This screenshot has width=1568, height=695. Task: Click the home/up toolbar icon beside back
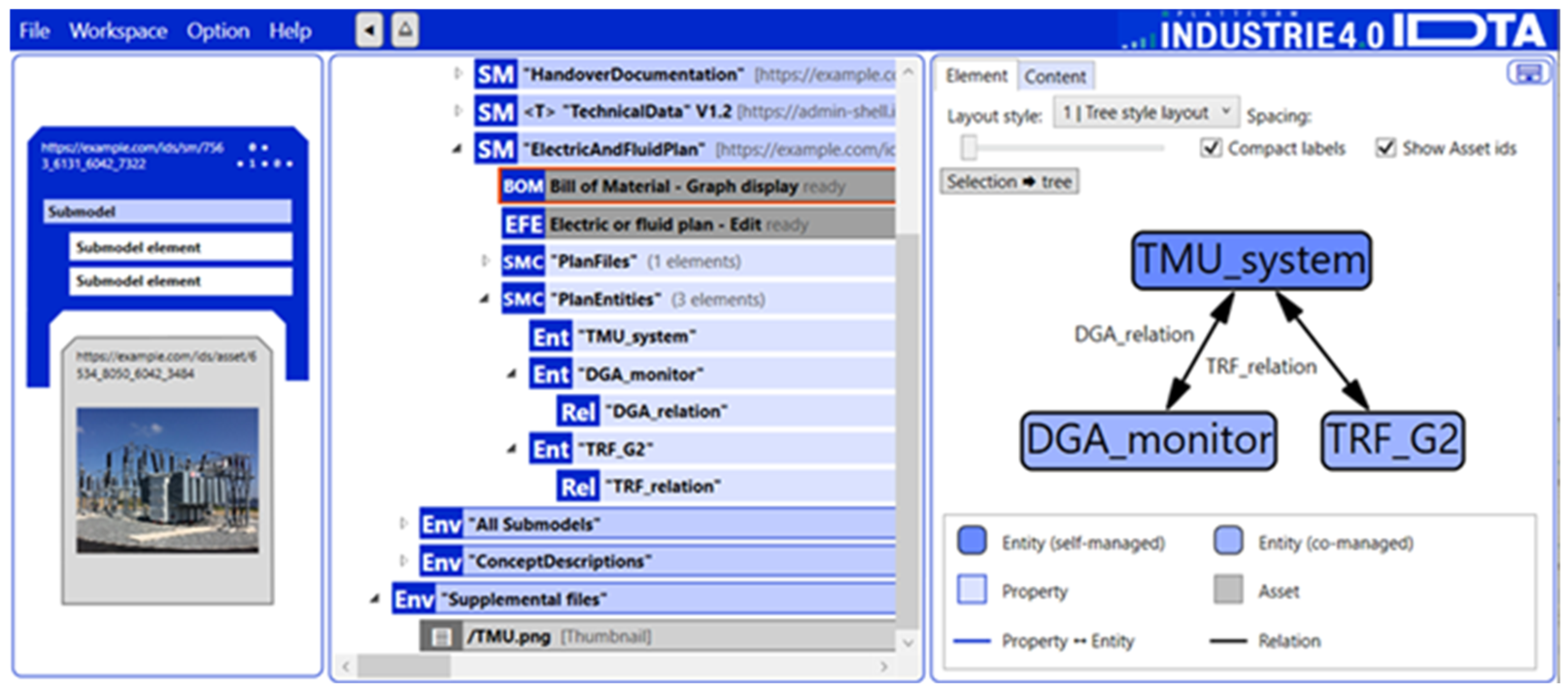tap(406, 29)
